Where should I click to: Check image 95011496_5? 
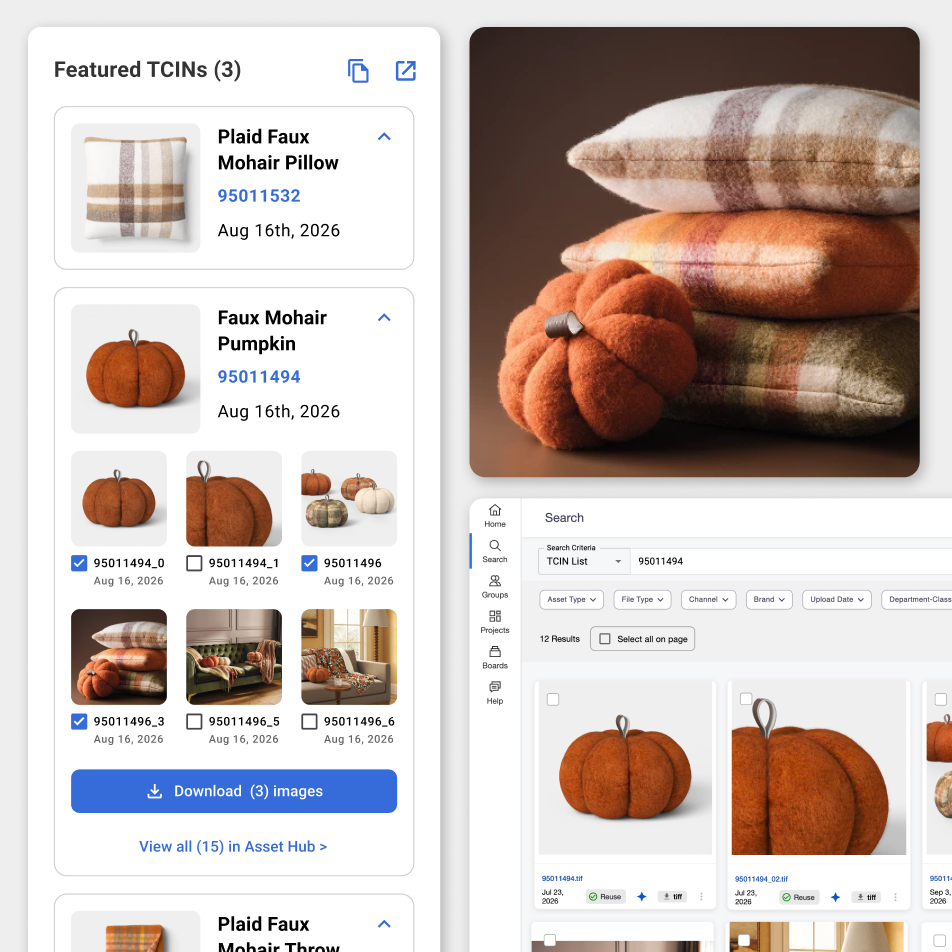(x=194, y=721)
